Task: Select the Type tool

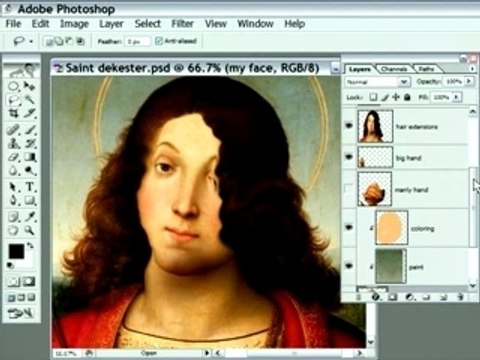Action: [30, 187]
